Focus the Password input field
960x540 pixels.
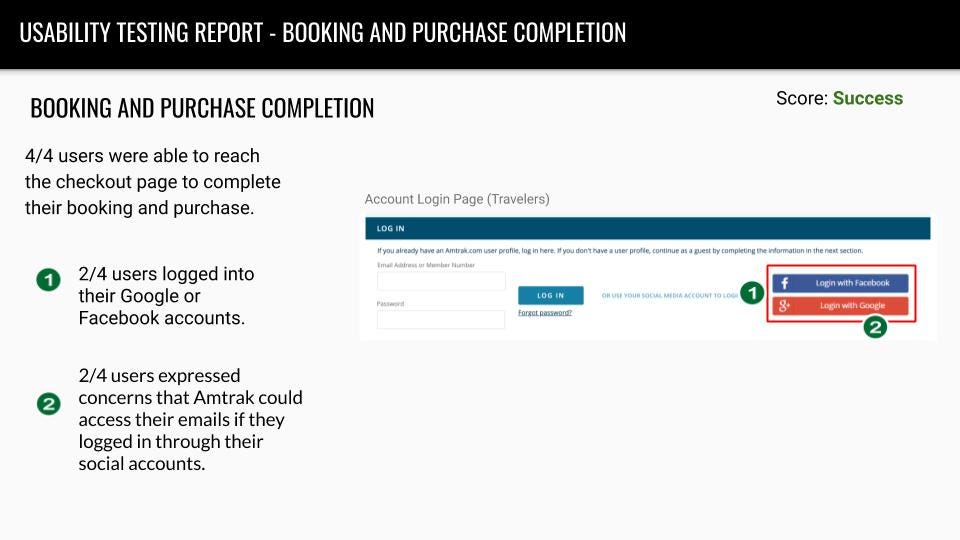tap(441, 320)
